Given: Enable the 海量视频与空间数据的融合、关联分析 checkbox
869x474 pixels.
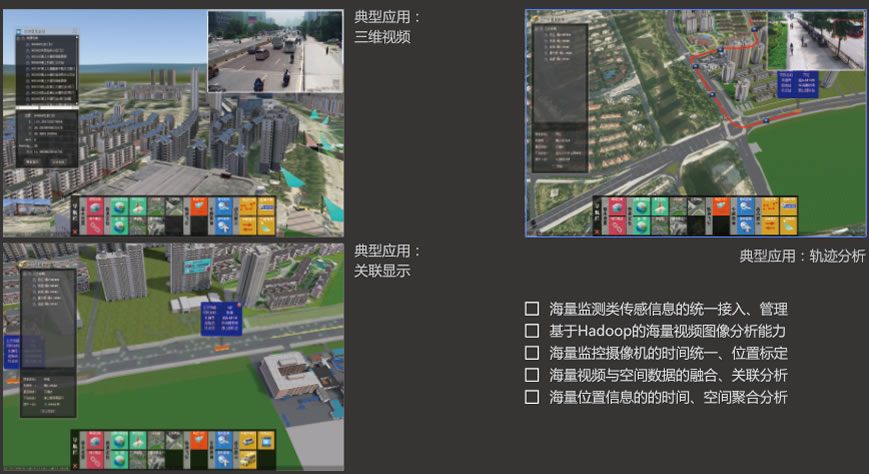Looking at the screenshot, I should (532, 375).
